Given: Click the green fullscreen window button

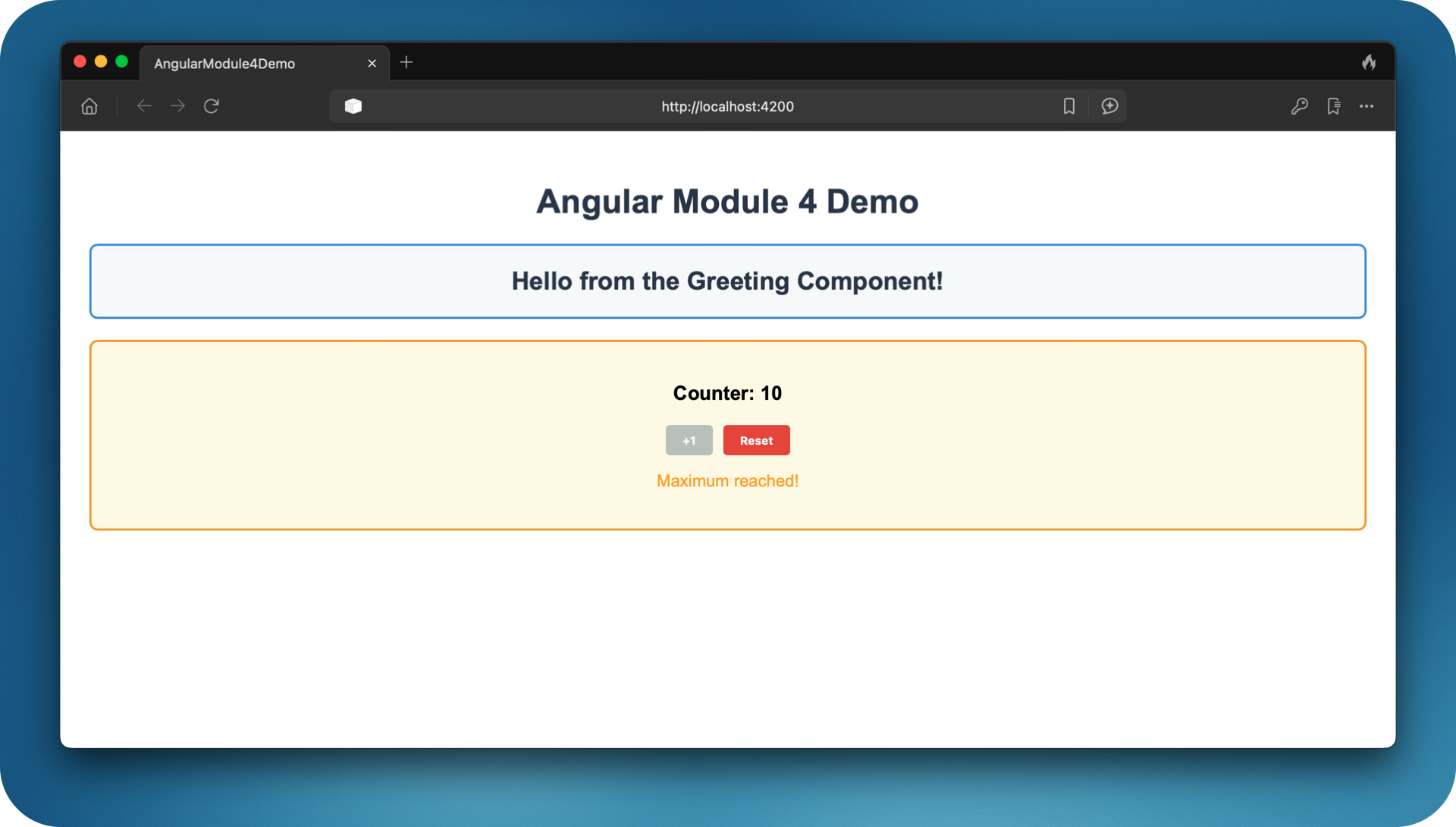Looking at the screenshot, I should click(x=122, y=61).
